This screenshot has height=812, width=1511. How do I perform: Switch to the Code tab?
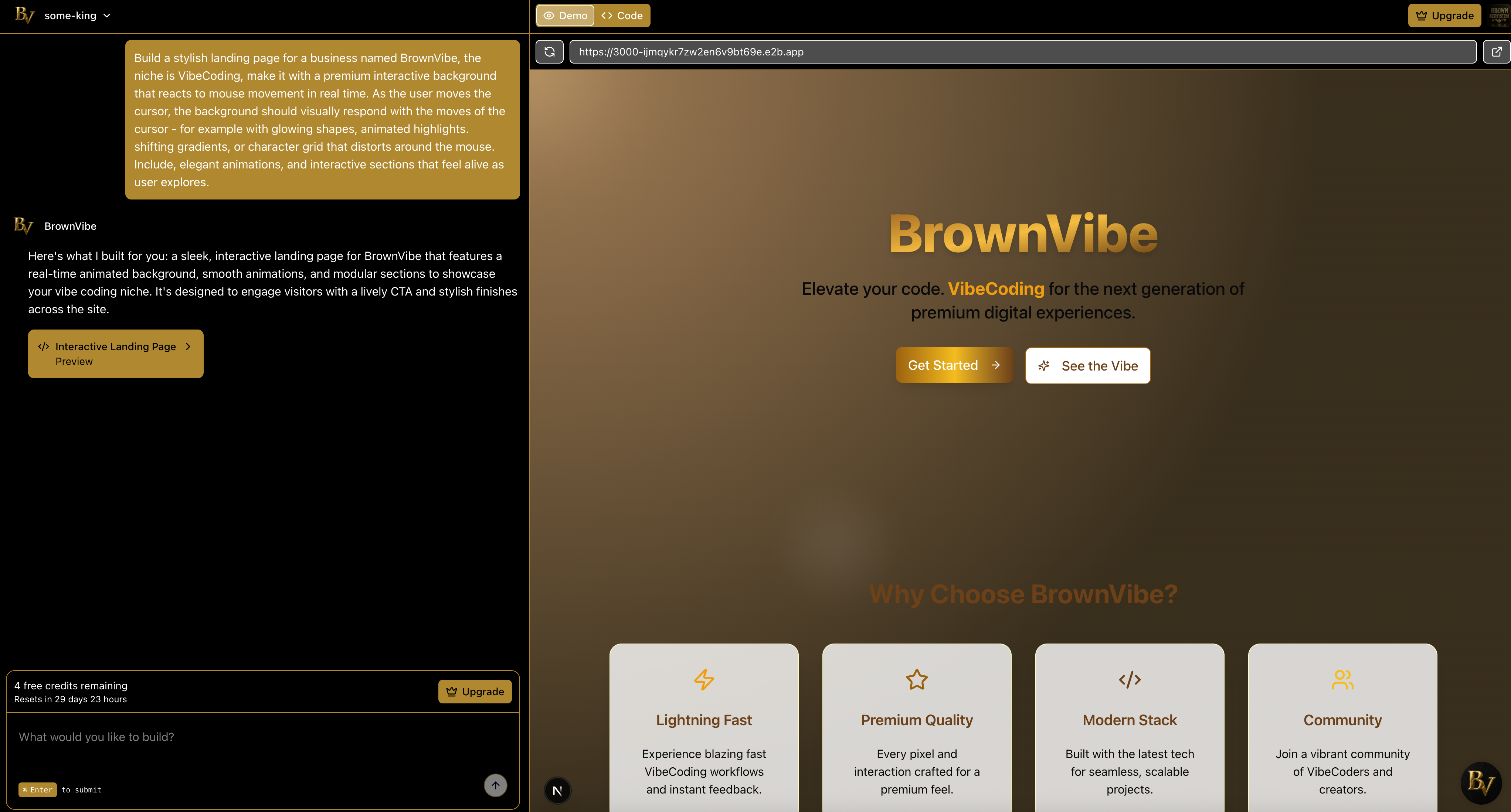[x=622, y=15]
